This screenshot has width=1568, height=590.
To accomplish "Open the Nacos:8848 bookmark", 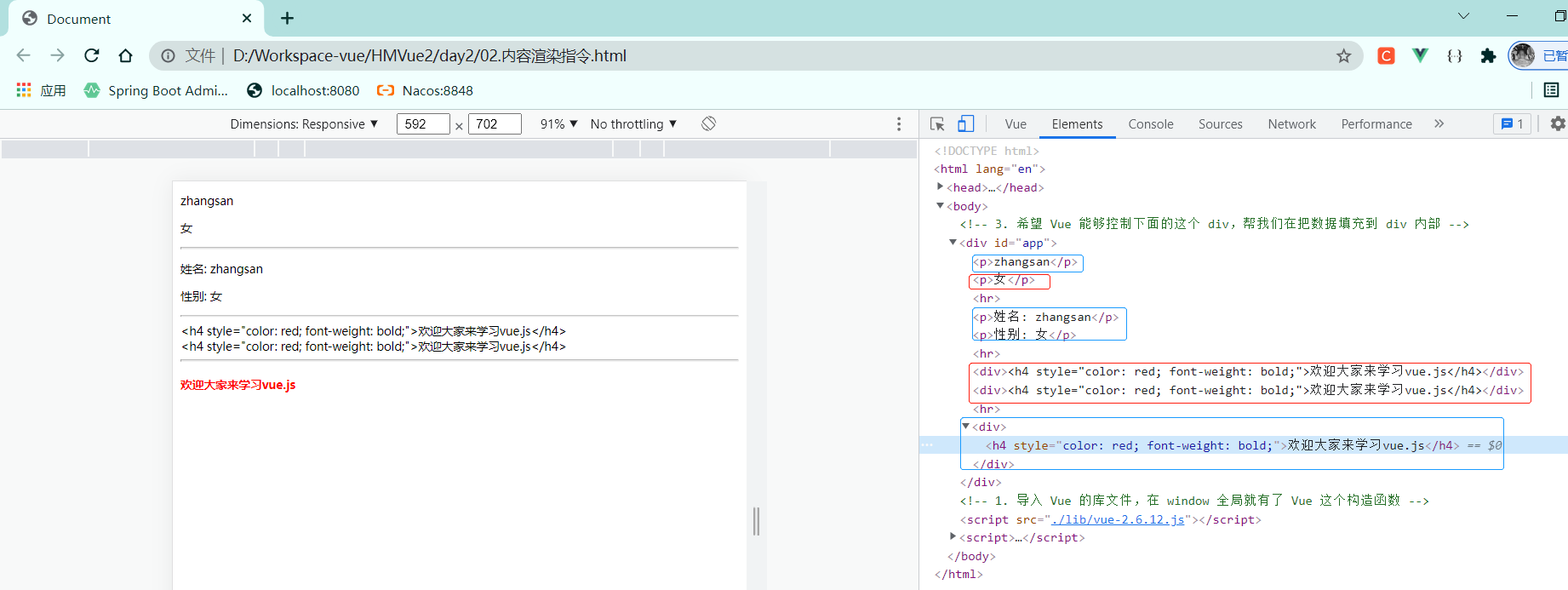I will [x=425, y=90].
